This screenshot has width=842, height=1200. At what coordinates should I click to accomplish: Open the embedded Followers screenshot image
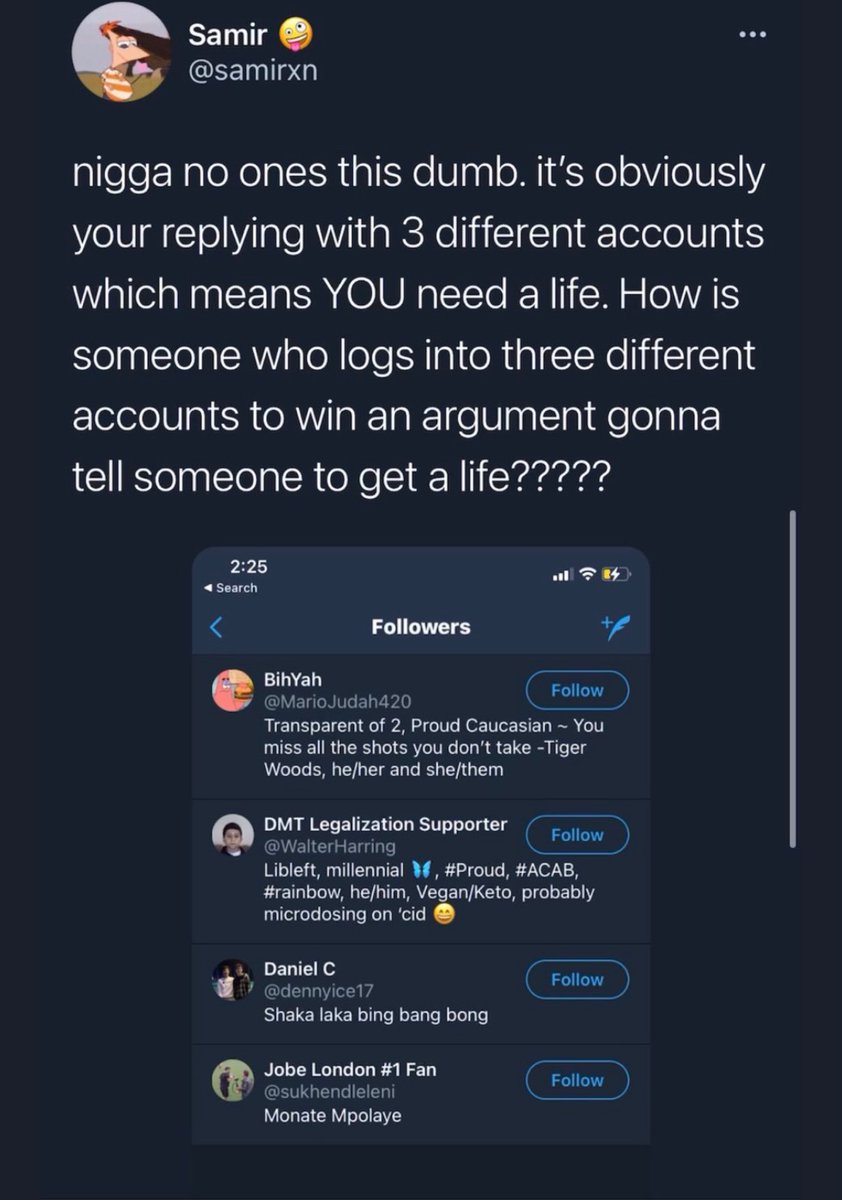tap(421, 845)
